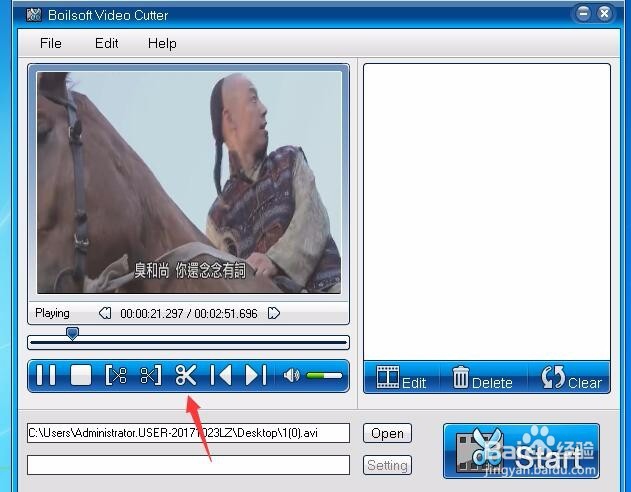This screenshot has height=492, width=631.
Task: Adjust the green volume slider
Action: pos(324,376)
